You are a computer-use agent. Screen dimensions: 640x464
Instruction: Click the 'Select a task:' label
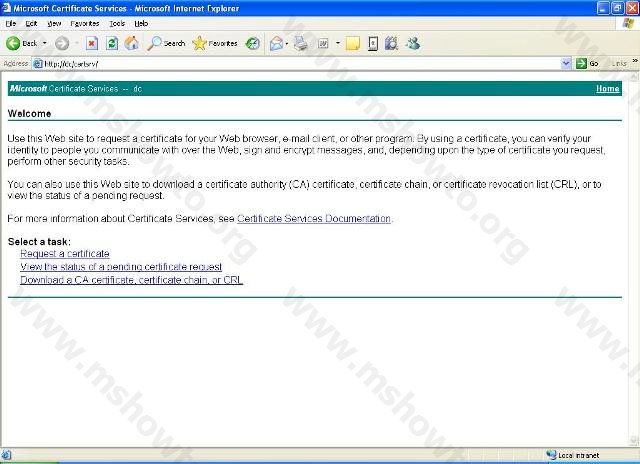point(39,242)
